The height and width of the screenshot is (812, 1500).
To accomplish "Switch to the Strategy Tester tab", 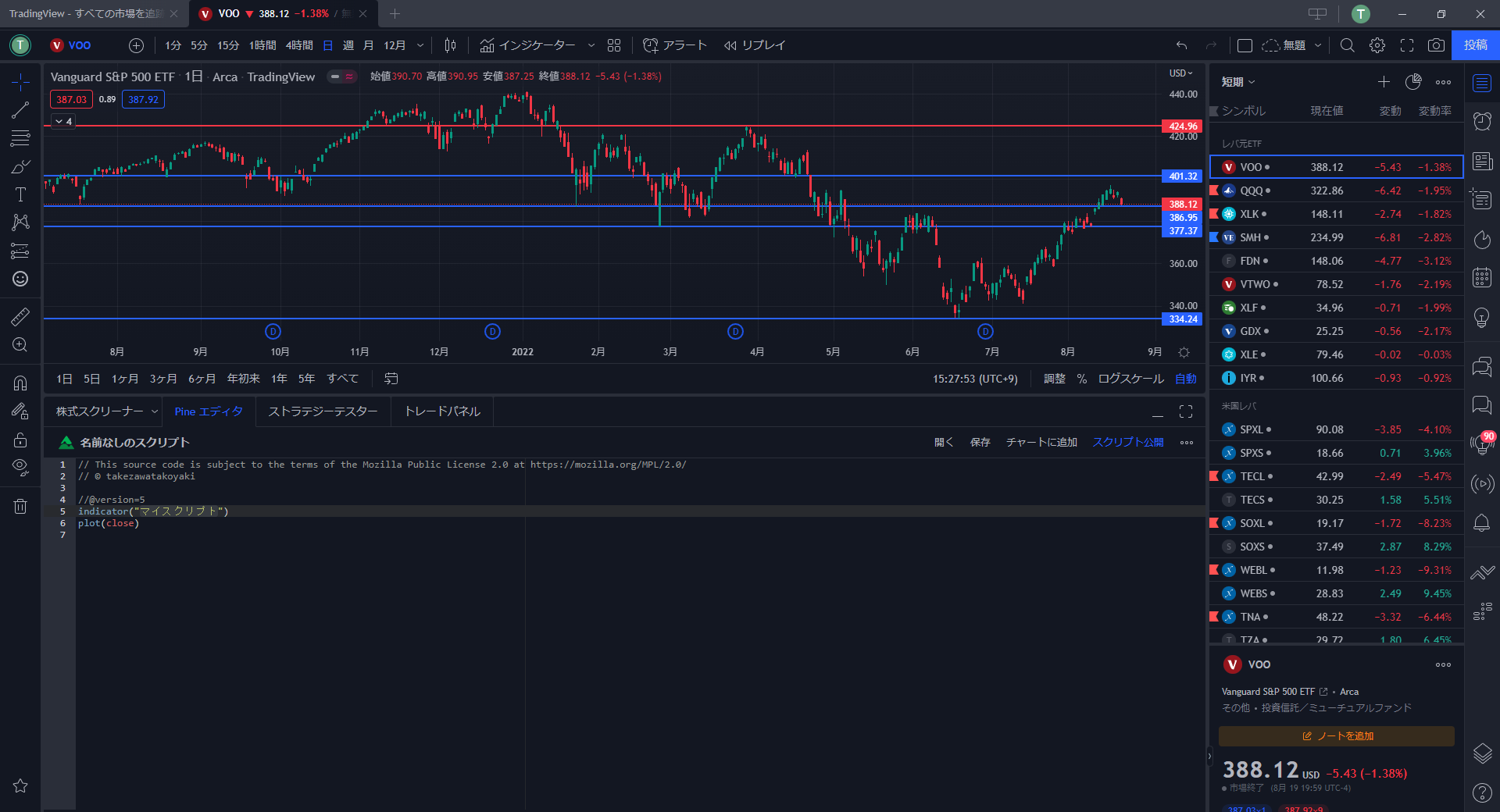I will 323,411.
